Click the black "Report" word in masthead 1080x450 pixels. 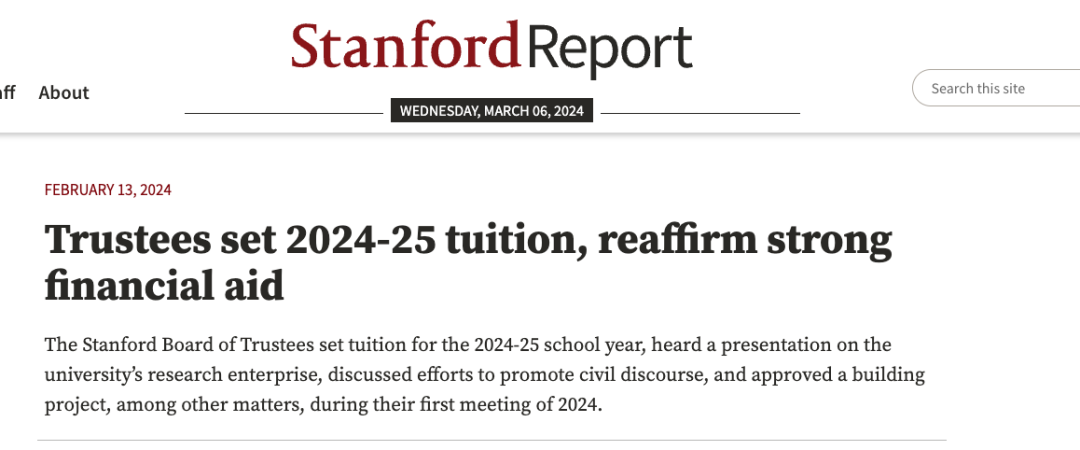pyautogui.click(x=612, y=52)
